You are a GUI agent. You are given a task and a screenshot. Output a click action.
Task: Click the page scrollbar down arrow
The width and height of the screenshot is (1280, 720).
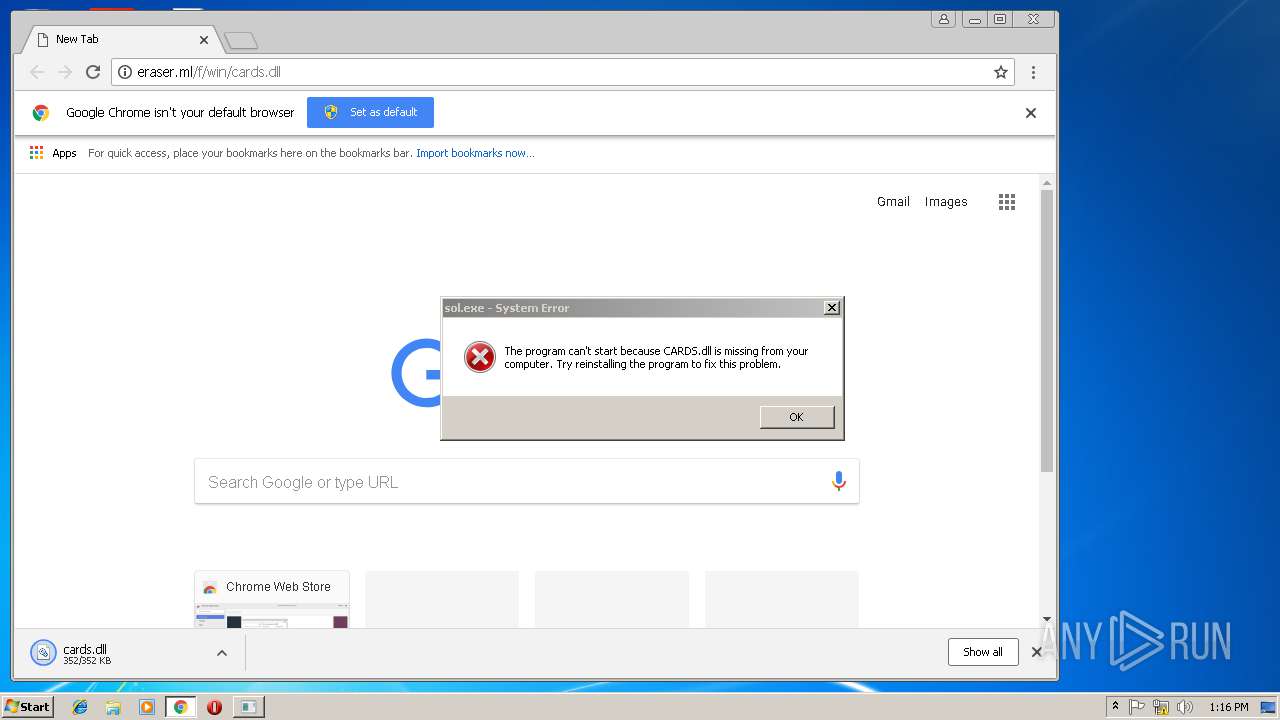(x=1047, y=620)
